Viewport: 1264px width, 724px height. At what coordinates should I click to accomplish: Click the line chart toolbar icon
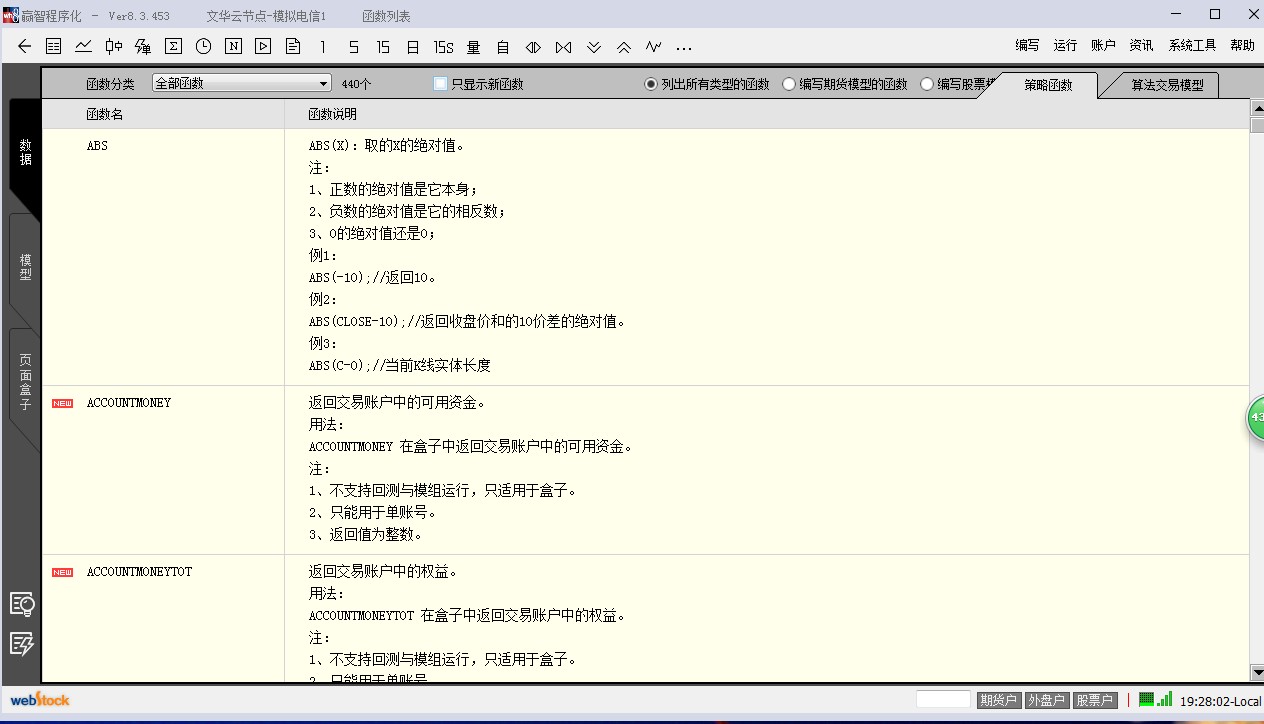[x=84, y=46]
